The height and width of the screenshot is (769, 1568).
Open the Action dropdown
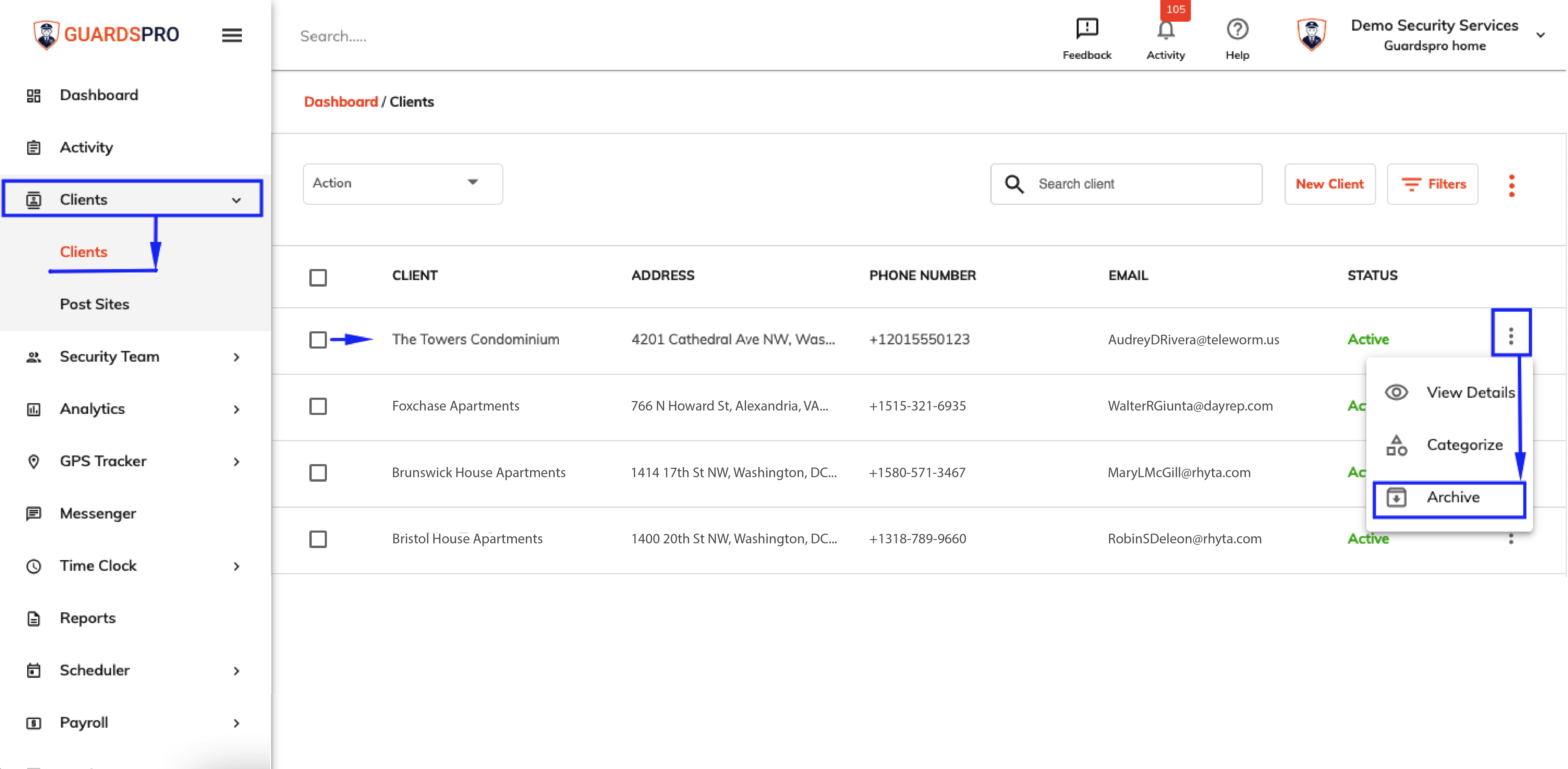402,184
